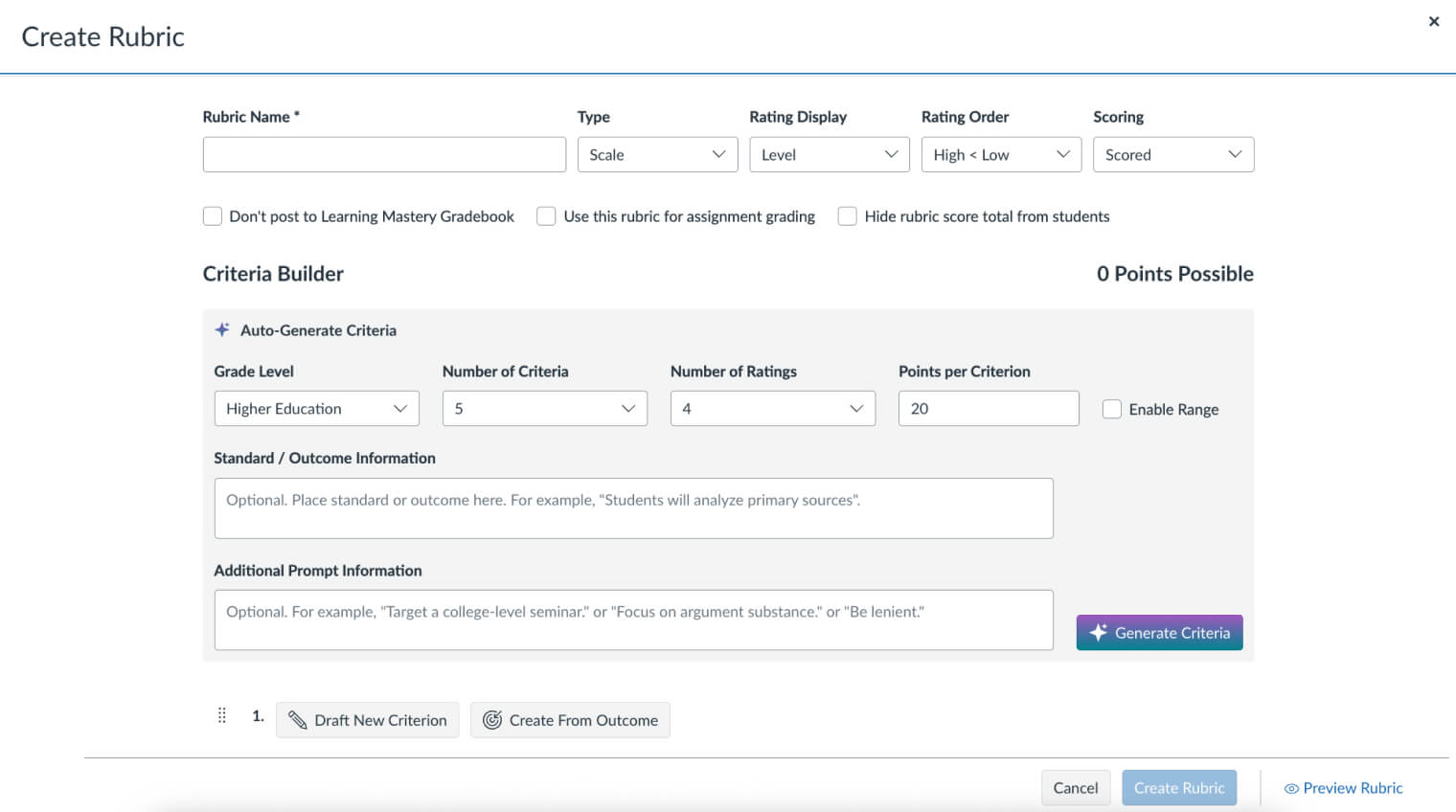Click the eye icon beside Preview Rubric

[1291, 788]
